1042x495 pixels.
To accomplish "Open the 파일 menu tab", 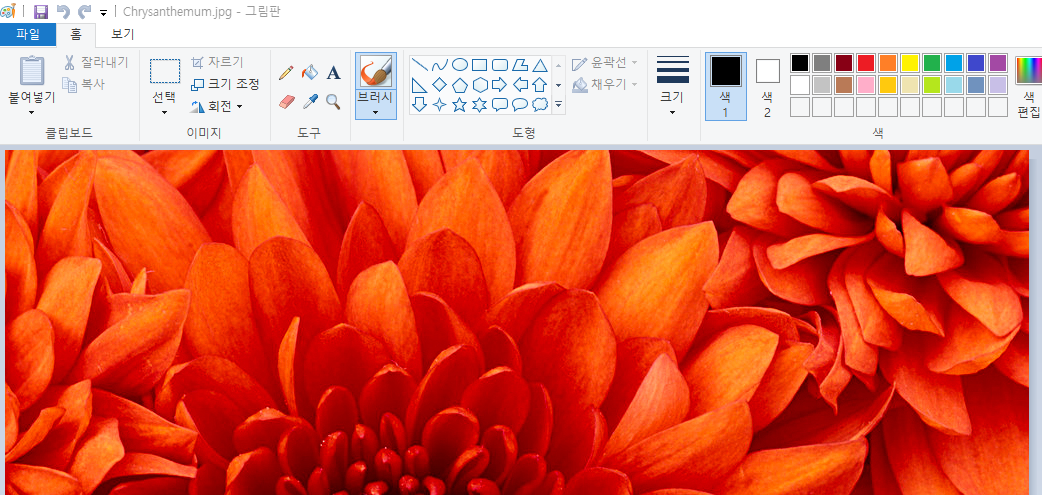I will (28, 35).
